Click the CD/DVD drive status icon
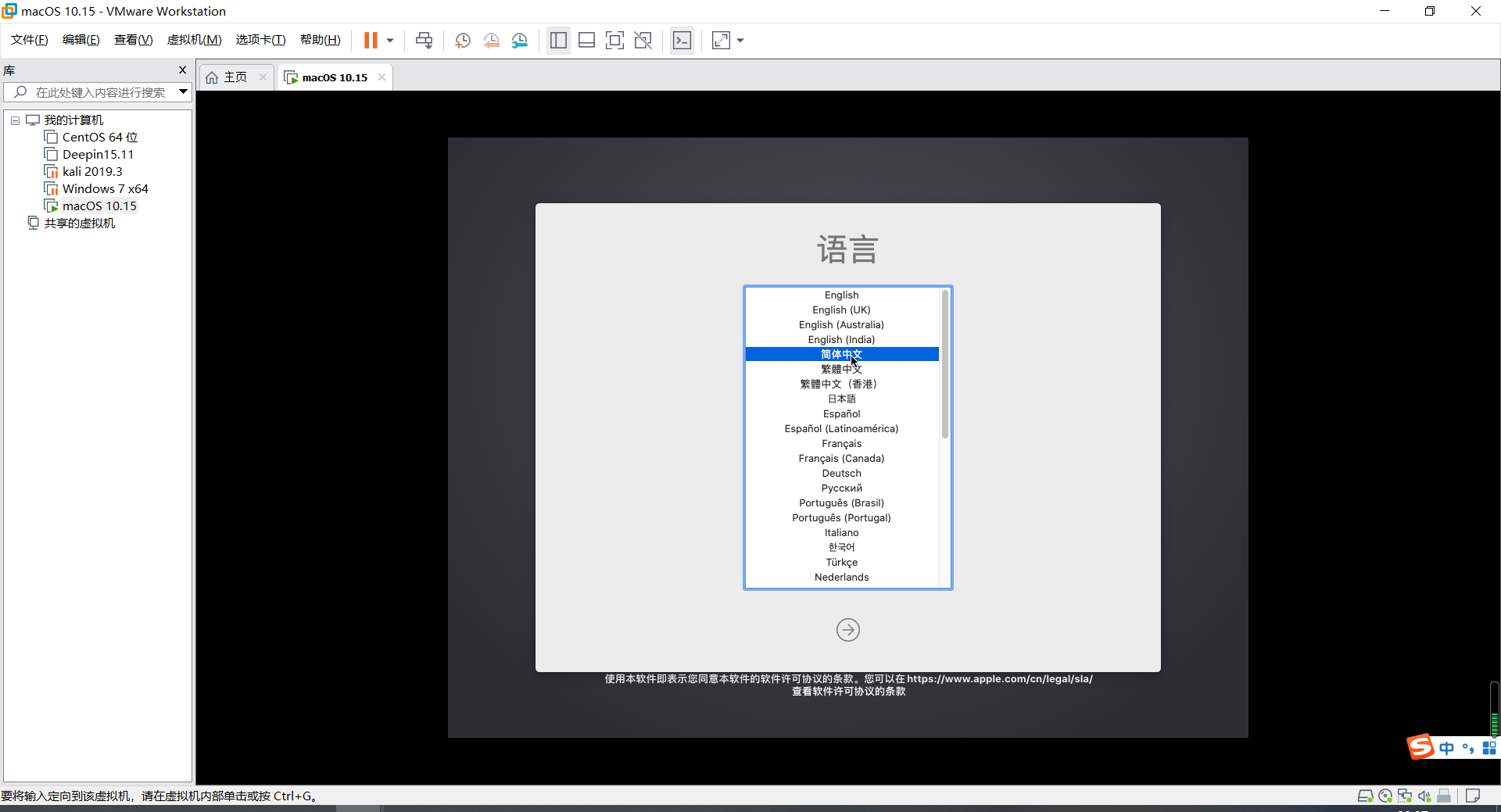The image size is (1501, 812). point(1385,796)
